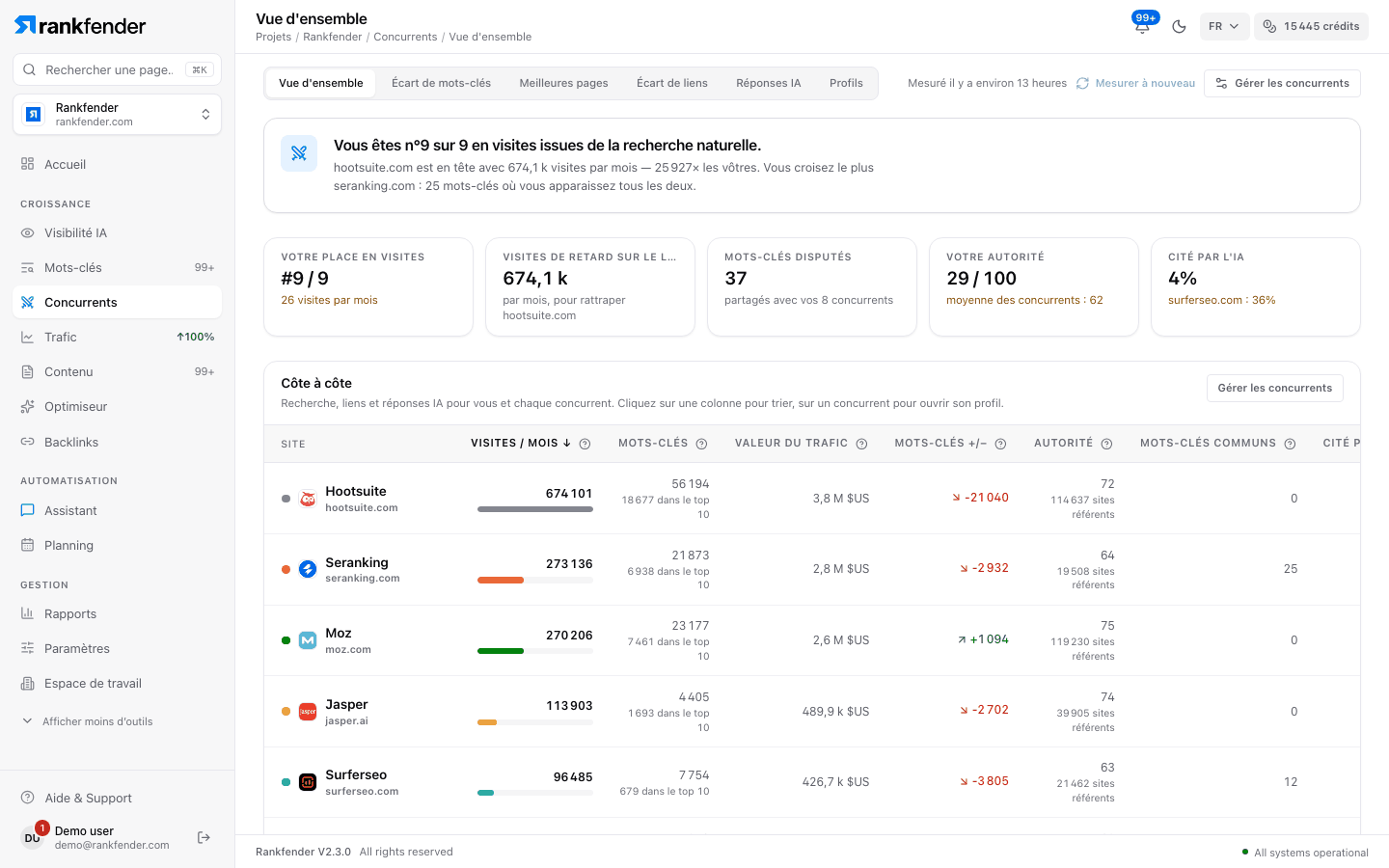Screen dimensions: 1389x868
Task: Click the Rapports chart icon
Action: point(28,613)
